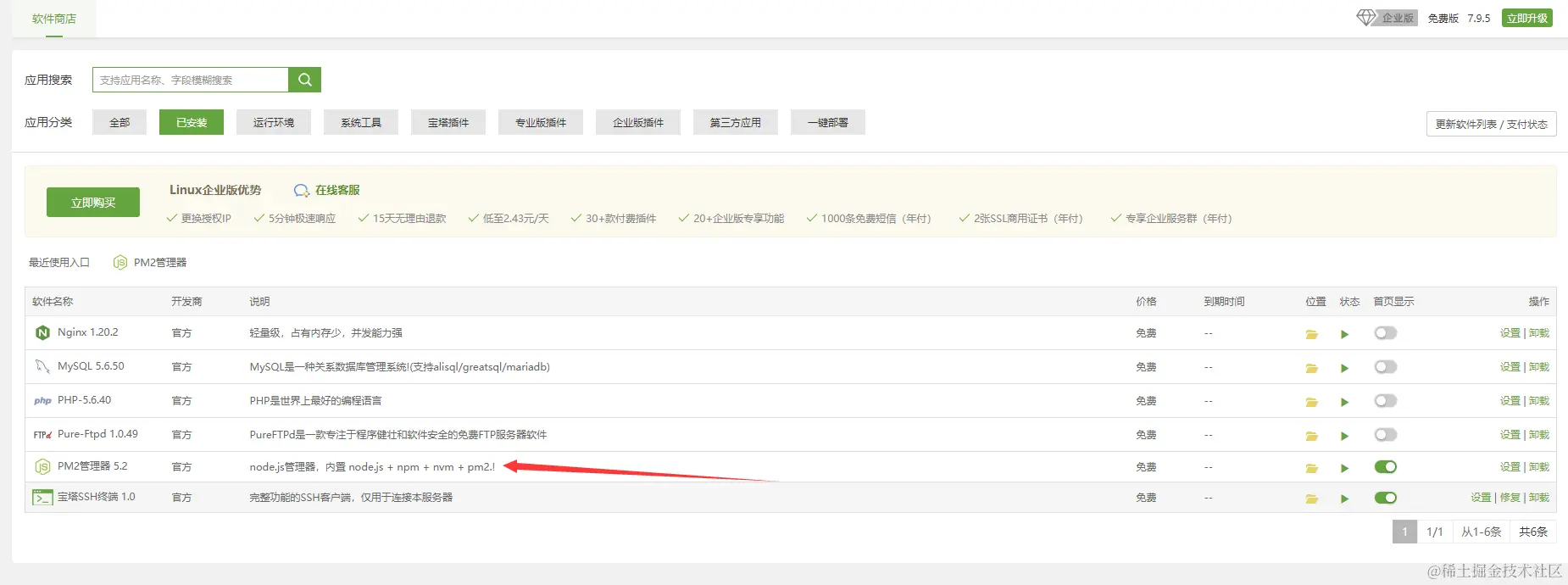Click the 免费版 edition label
This screenshot has height=585, width=1568.
pos(1443,18)
